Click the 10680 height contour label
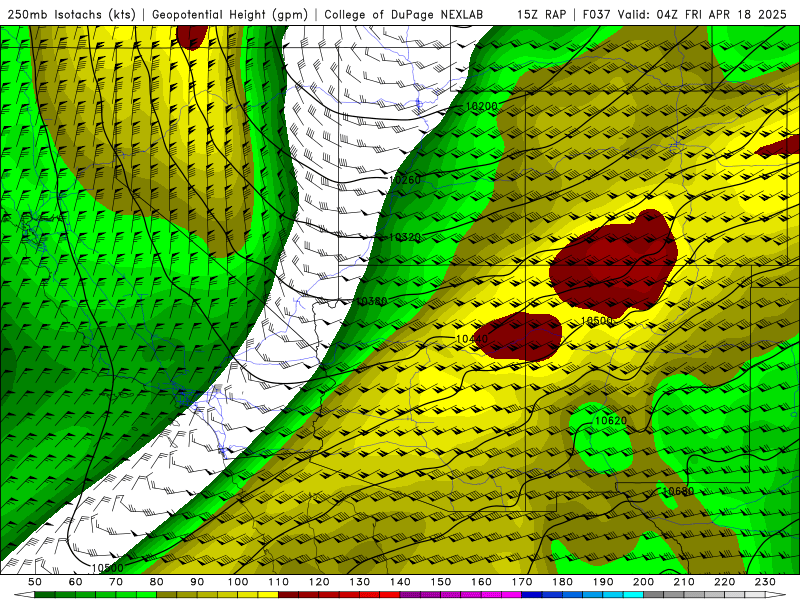Viewport: 800px width, 600px height. coord(678,491)
